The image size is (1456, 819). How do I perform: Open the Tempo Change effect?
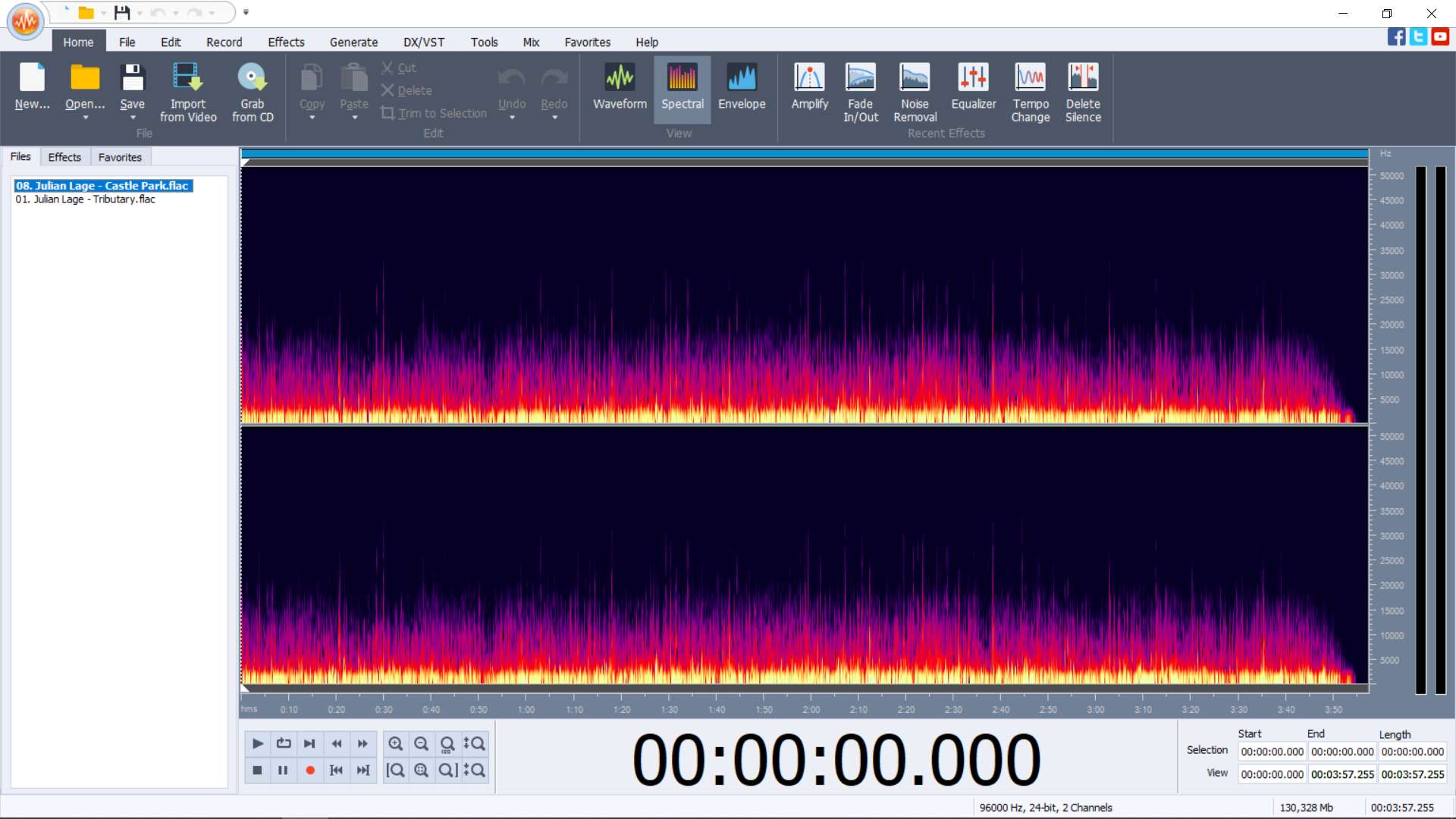(1031, 92)
